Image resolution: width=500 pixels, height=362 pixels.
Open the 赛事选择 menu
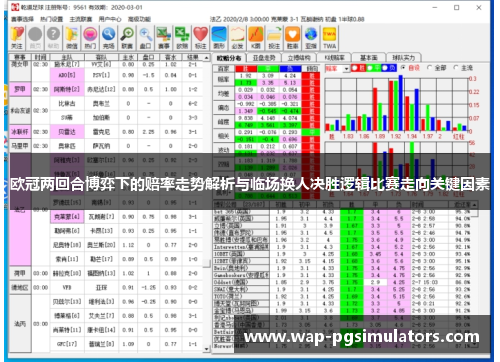pyautogui.click(x=22, y=19)
